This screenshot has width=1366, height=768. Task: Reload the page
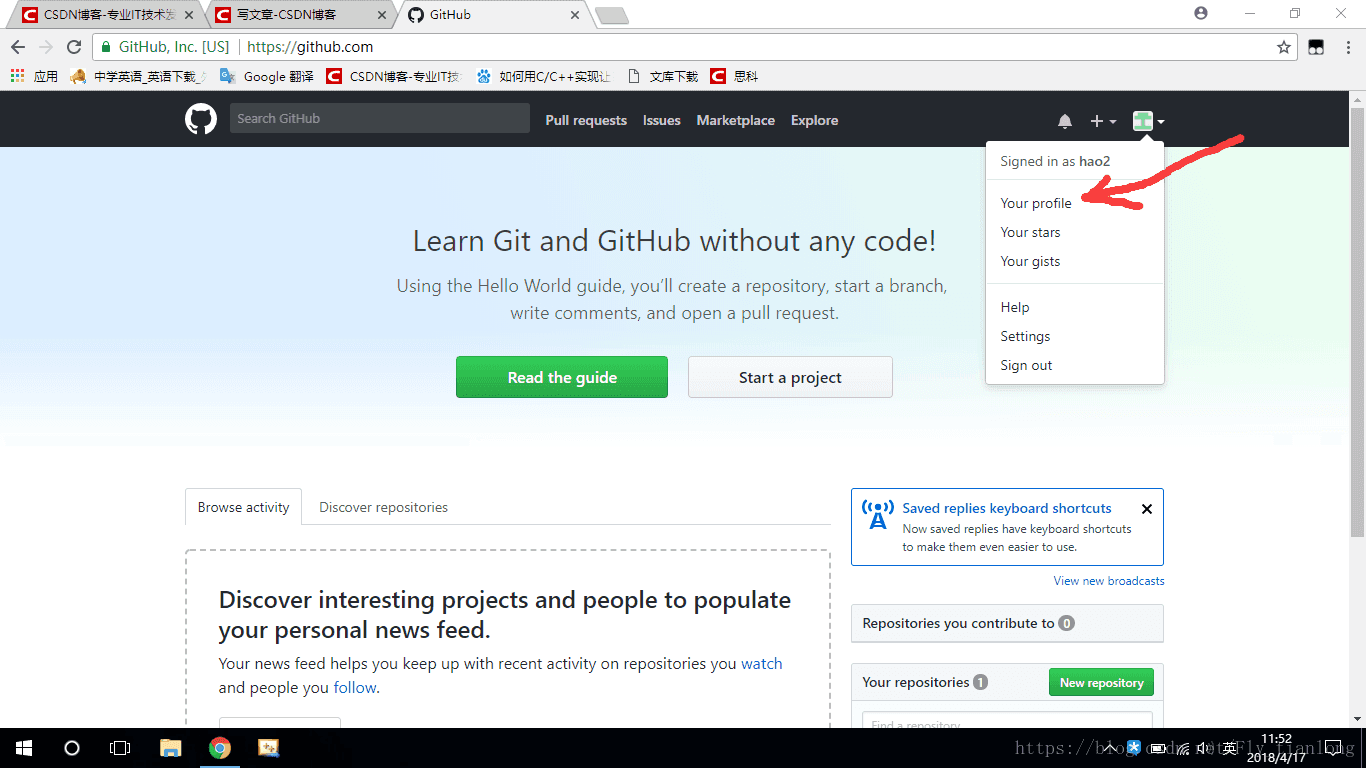click(x=73, y=47)
